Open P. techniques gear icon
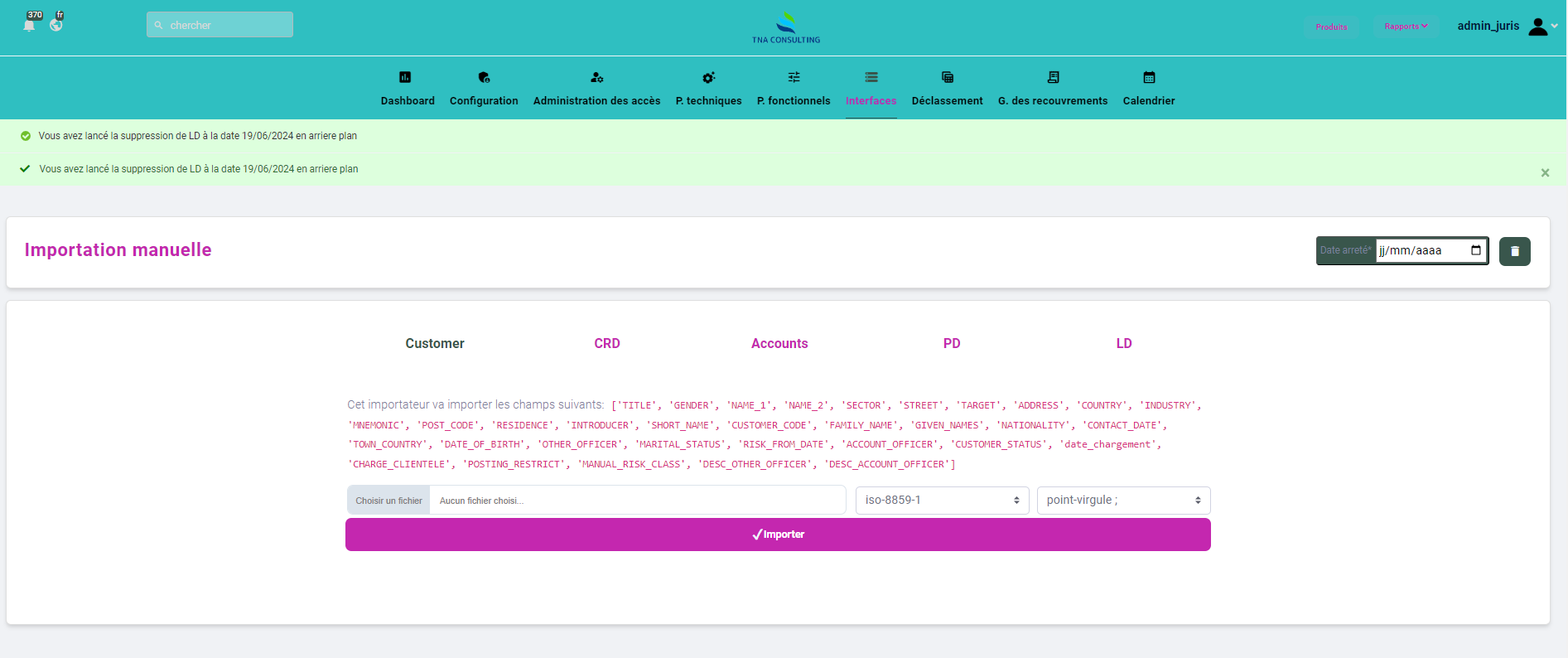 click(708, 78)
